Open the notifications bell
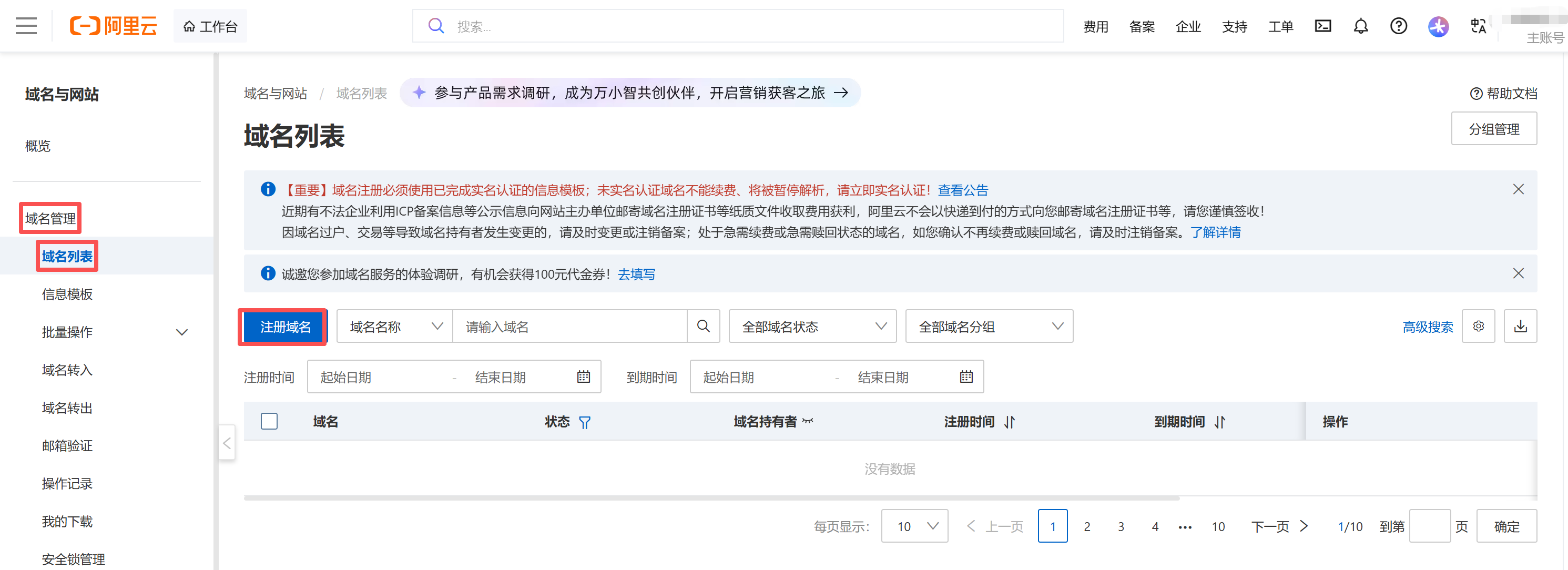The width and height of the screenshot is (1568, 570). [1360, 26]
